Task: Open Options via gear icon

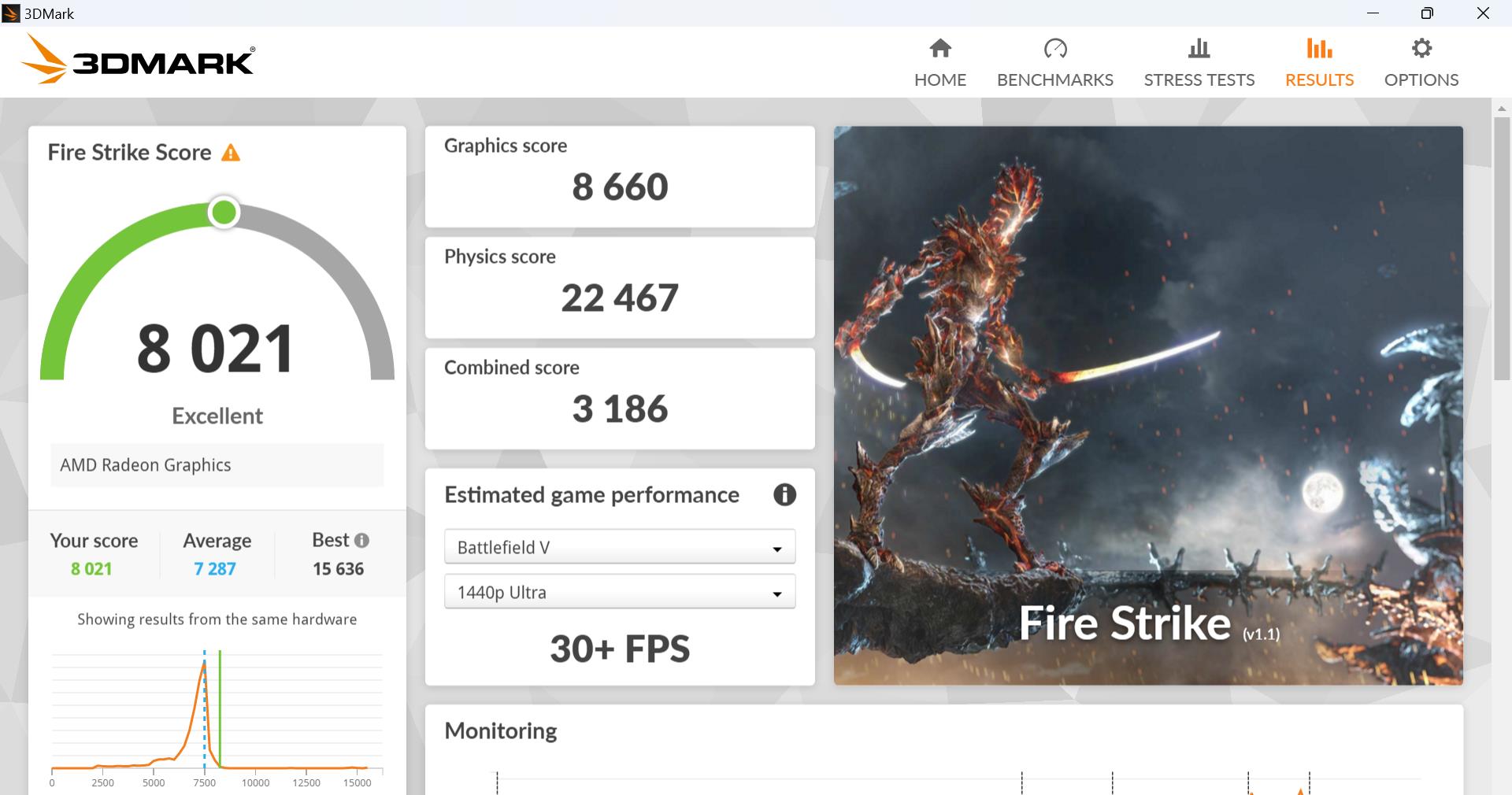Action: click(1421, 49)
